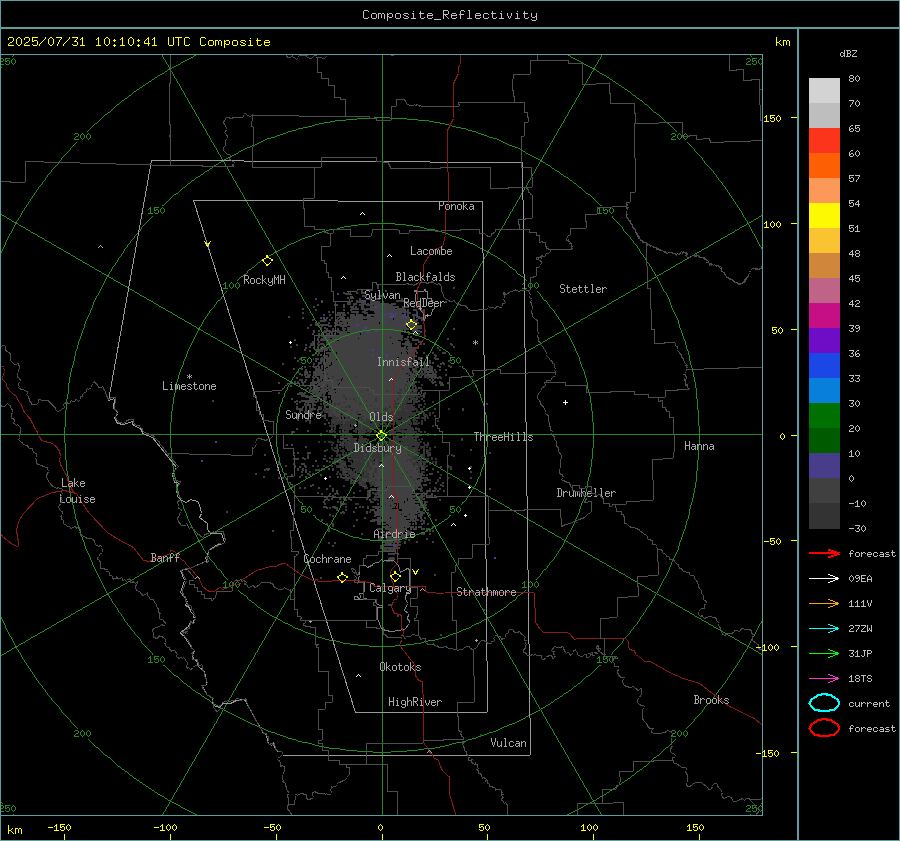Select the cyan 27ZW arrow legend icon
Screen dimensions: 900x841
click(x=824, y=629)
